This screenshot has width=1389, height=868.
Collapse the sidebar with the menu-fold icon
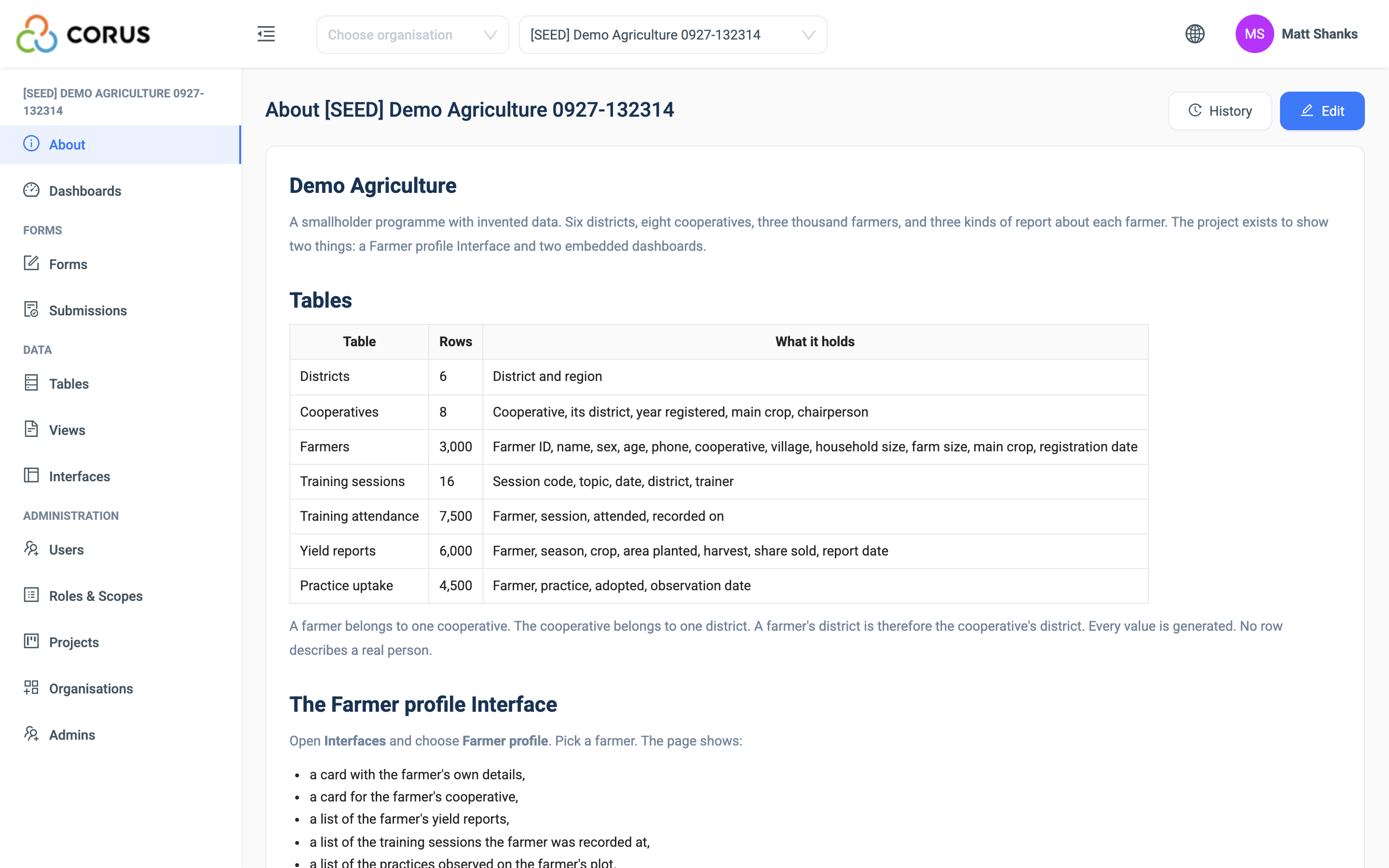266,34
